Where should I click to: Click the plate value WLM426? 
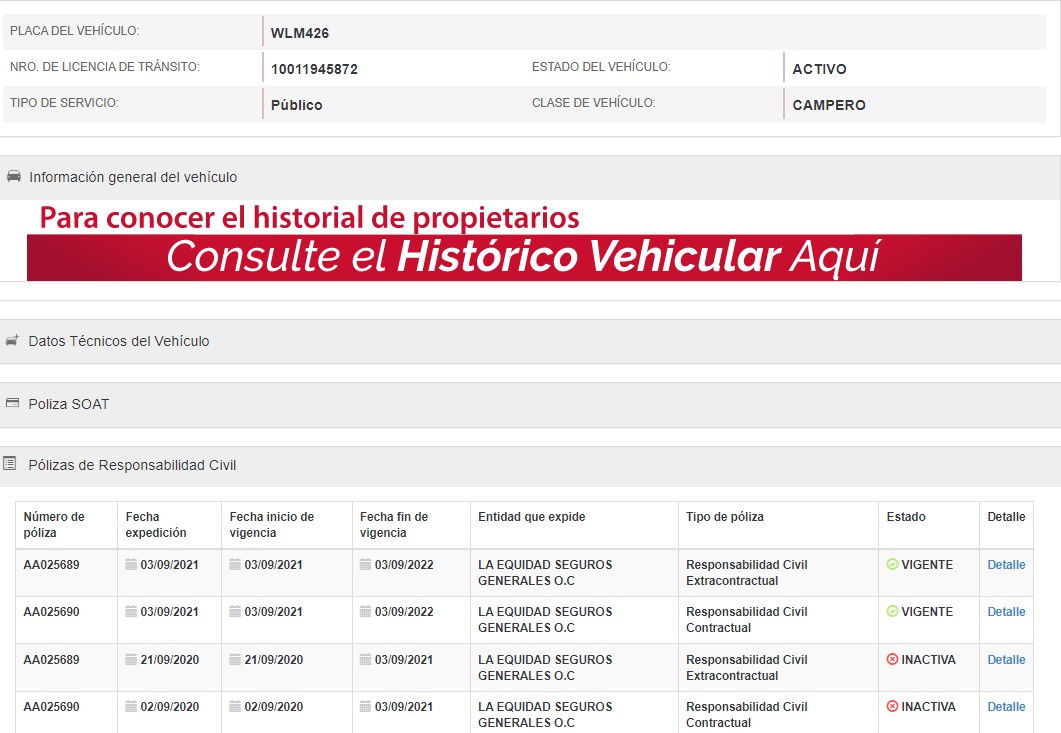[x=300, y=33]
